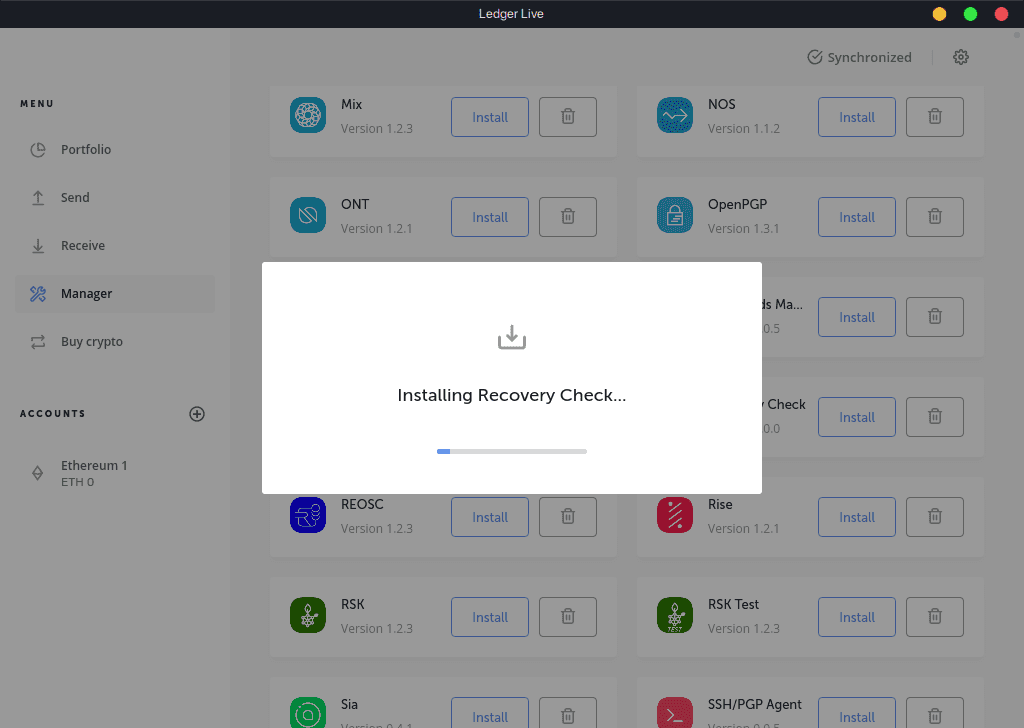Screen dimensions: 1024x728
Task: Click the Synchronized status indicator
Action: 859,57
